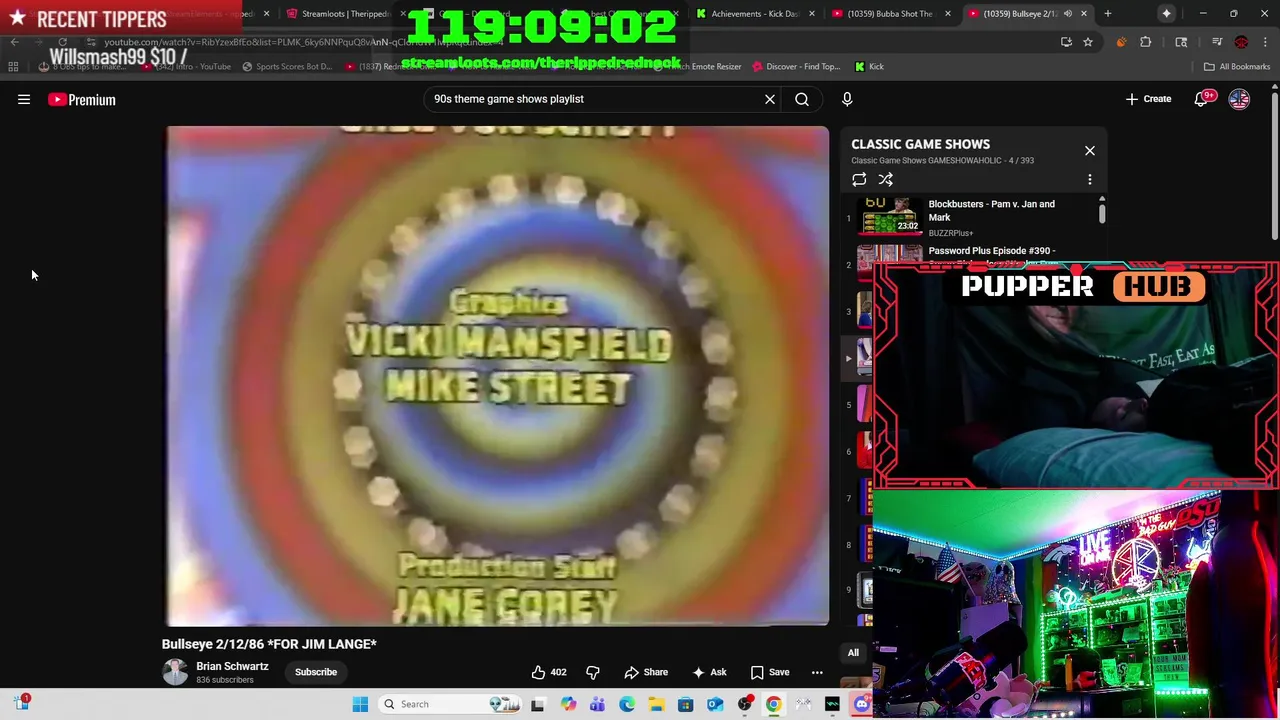Screen dimensions: 1280x720
Task: Save the video to a playlist
Action: (770, 672)
